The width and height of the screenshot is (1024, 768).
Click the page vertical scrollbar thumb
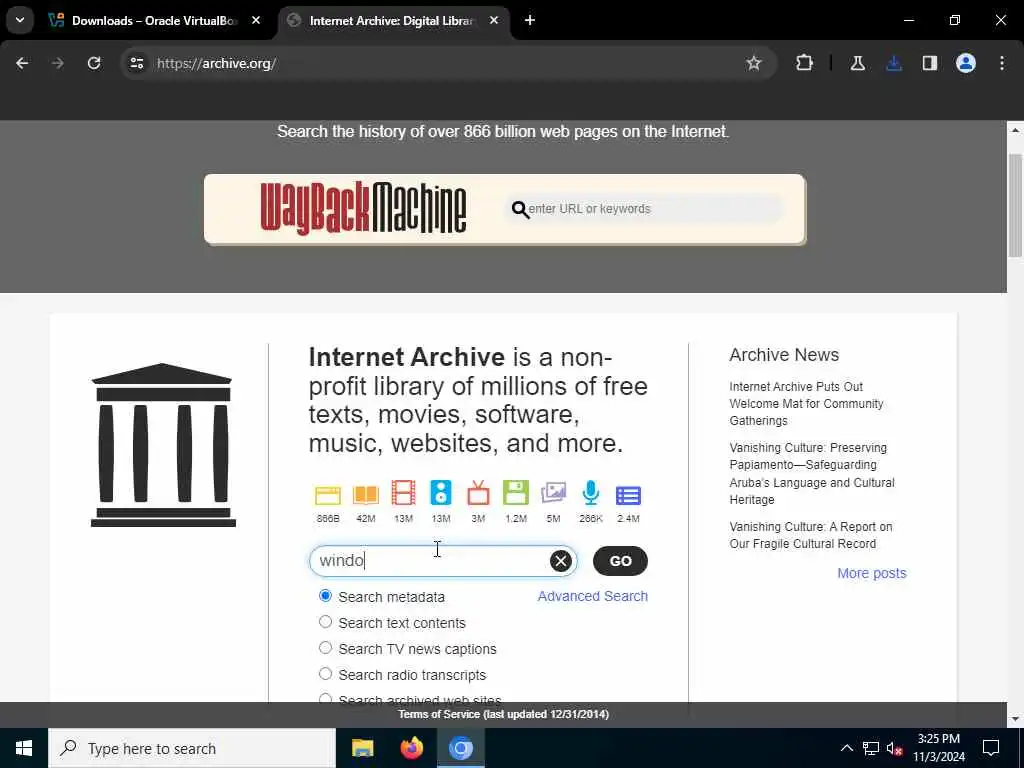[1015, 205]
